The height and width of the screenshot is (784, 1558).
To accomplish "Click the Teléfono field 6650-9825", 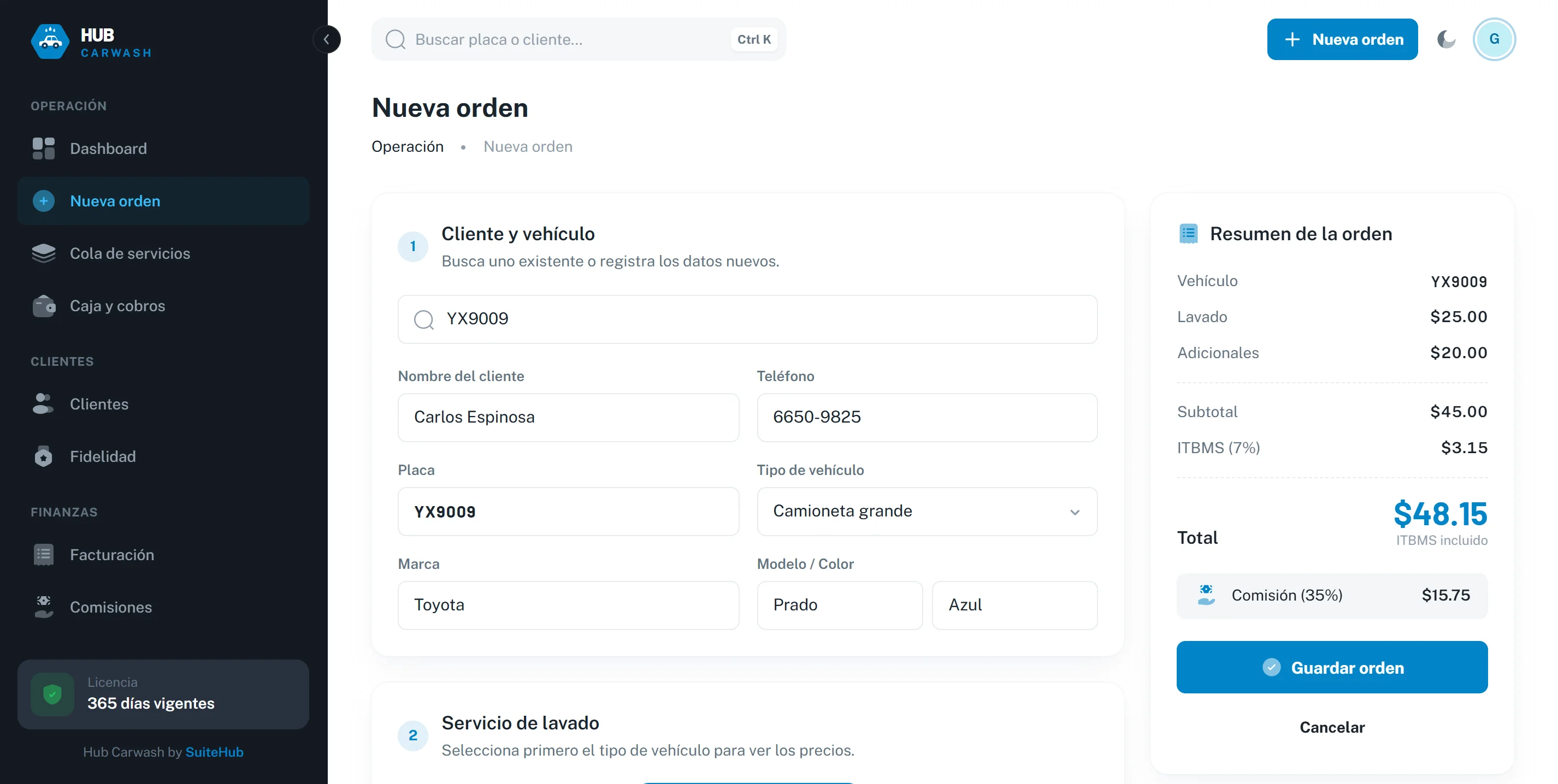I will click(x=926, y=418).
